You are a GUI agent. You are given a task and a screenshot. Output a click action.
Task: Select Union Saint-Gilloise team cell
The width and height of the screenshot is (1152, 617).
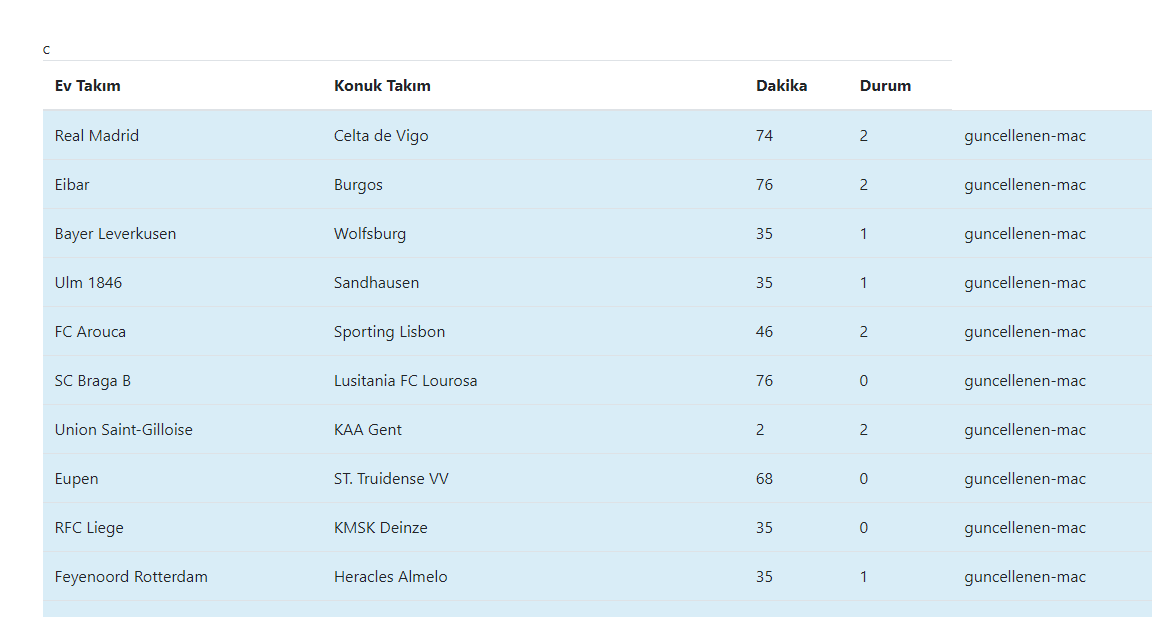point(124,430)
